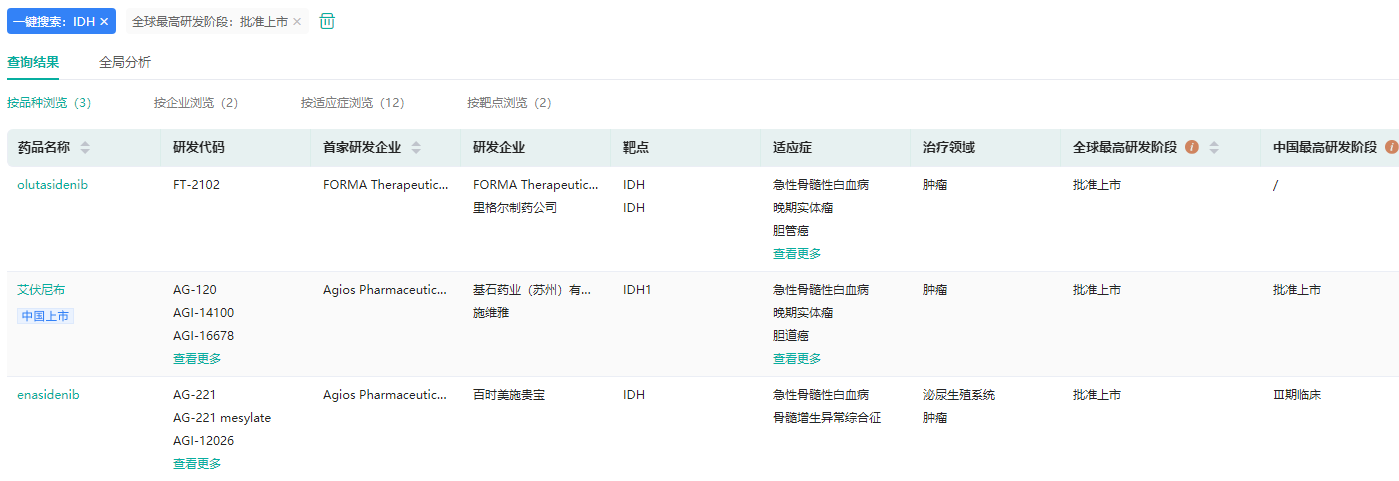Remove the 批准上市 stage filter tag
The image size is (1399, 481).
click(297, 21)
